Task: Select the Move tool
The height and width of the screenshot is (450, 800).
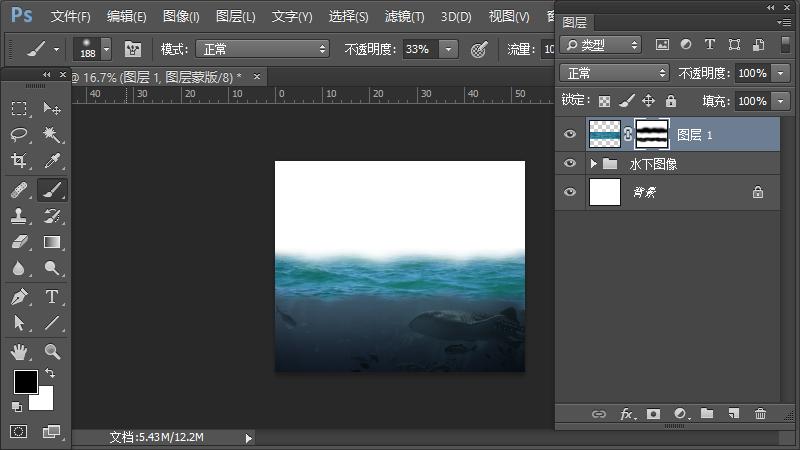Action: [x=52, y=108]
